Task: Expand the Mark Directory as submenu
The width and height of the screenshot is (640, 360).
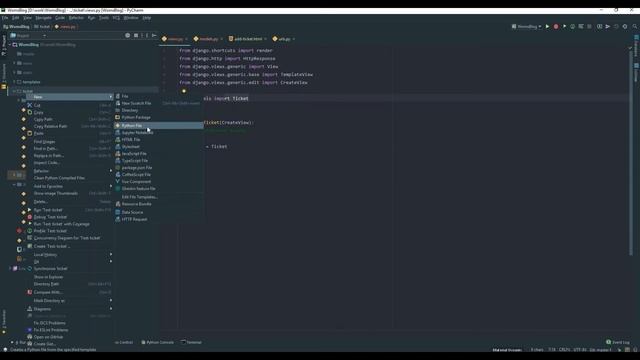Action: pos(69,301)
